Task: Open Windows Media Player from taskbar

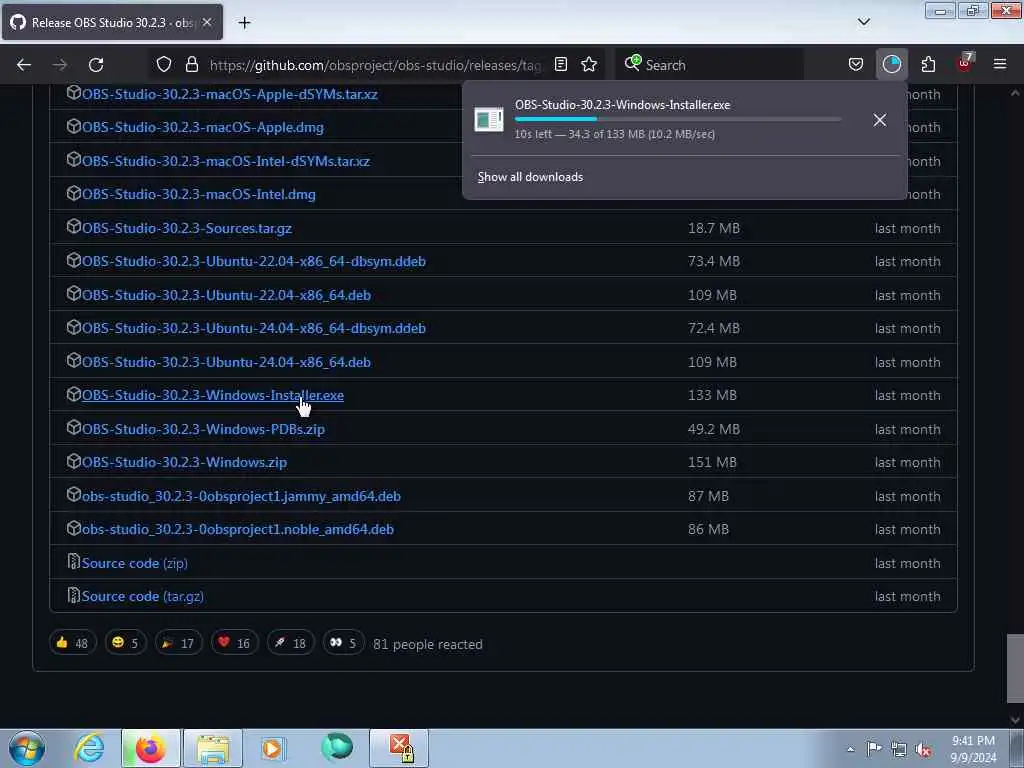Action: (x=274, y=748)
